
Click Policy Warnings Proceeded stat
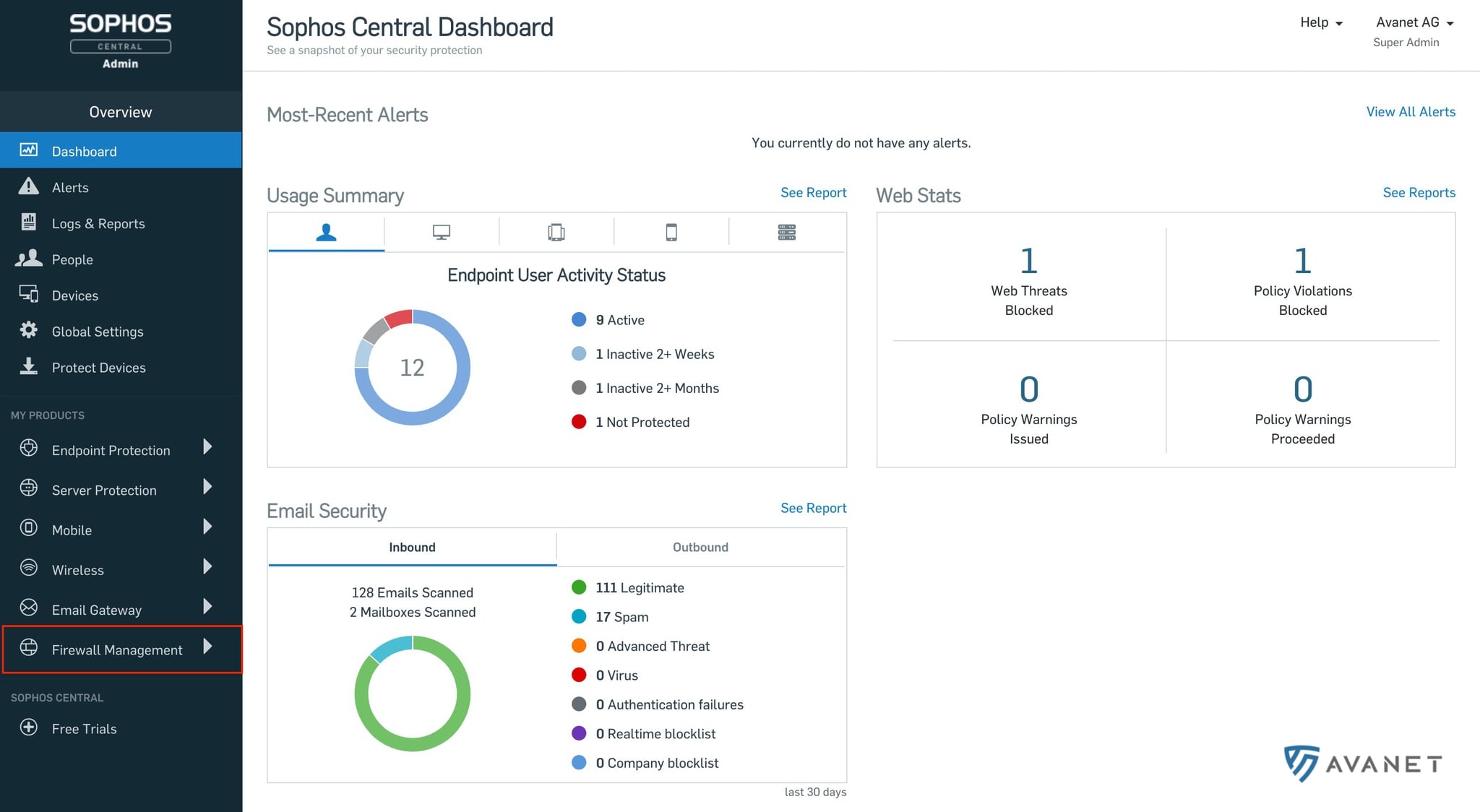1303,410
